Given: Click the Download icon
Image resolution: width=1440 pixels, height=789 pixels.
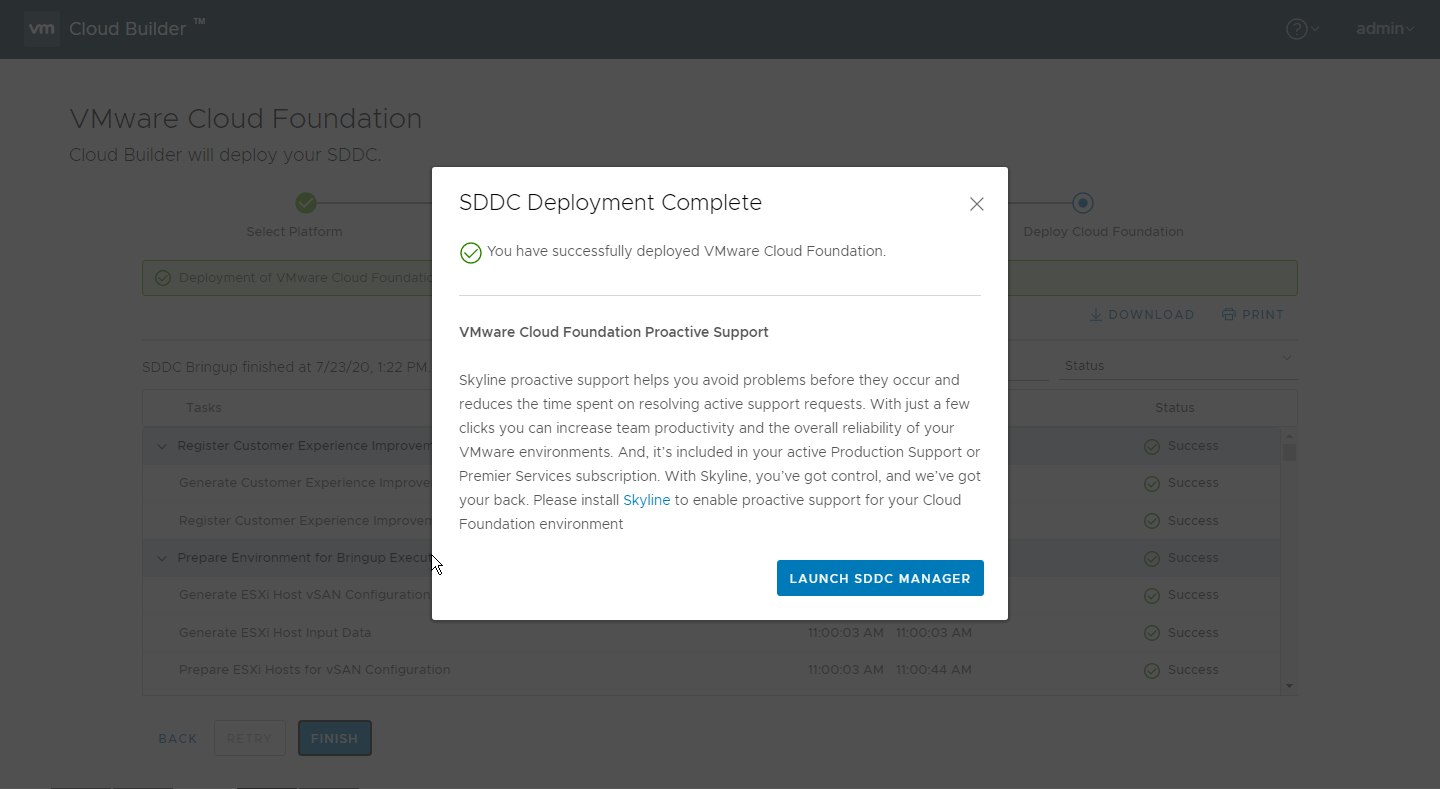Looking at the screenshot, I should (x=1095, y=314).
